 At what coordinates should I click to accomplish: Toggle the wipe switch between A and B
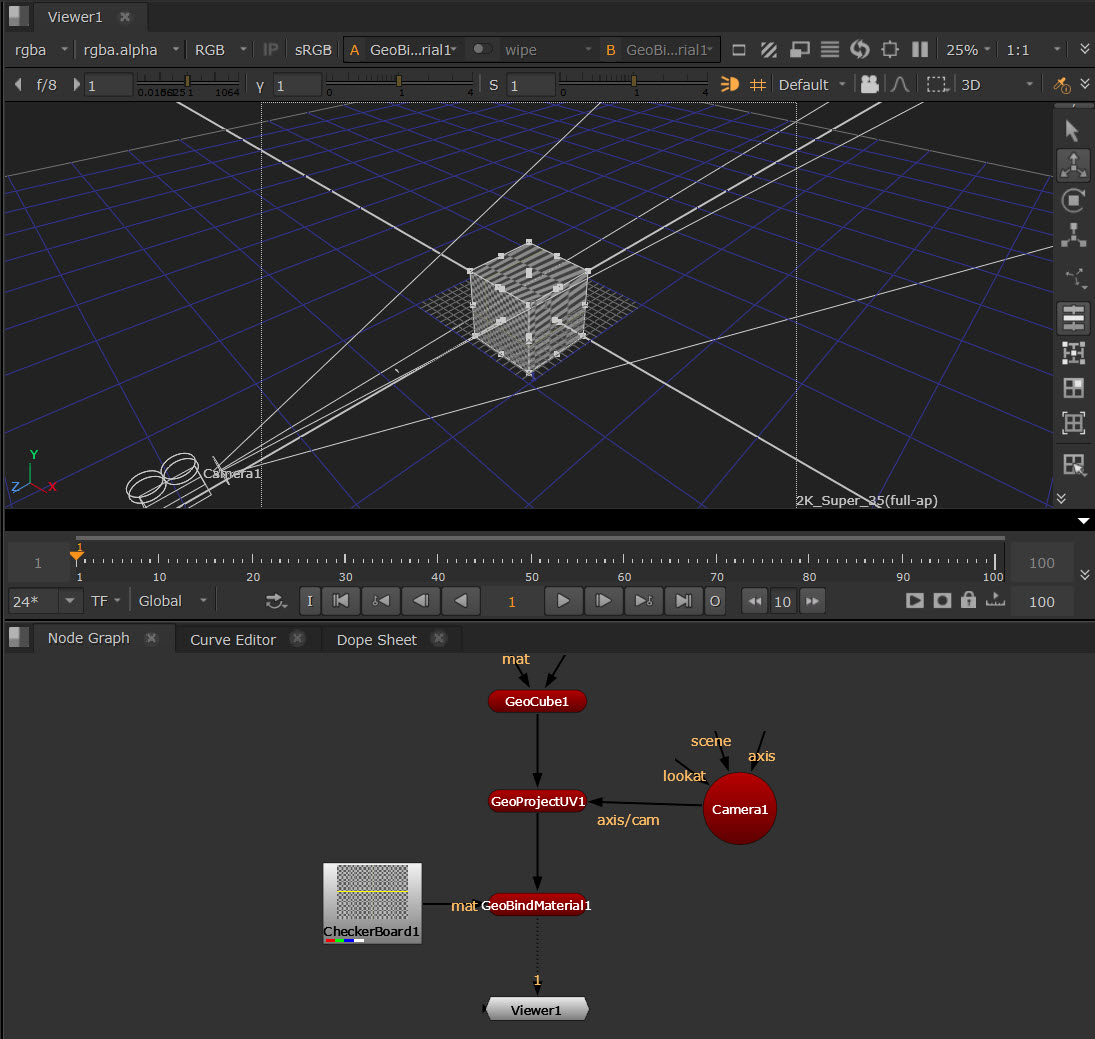pos(482,49)
